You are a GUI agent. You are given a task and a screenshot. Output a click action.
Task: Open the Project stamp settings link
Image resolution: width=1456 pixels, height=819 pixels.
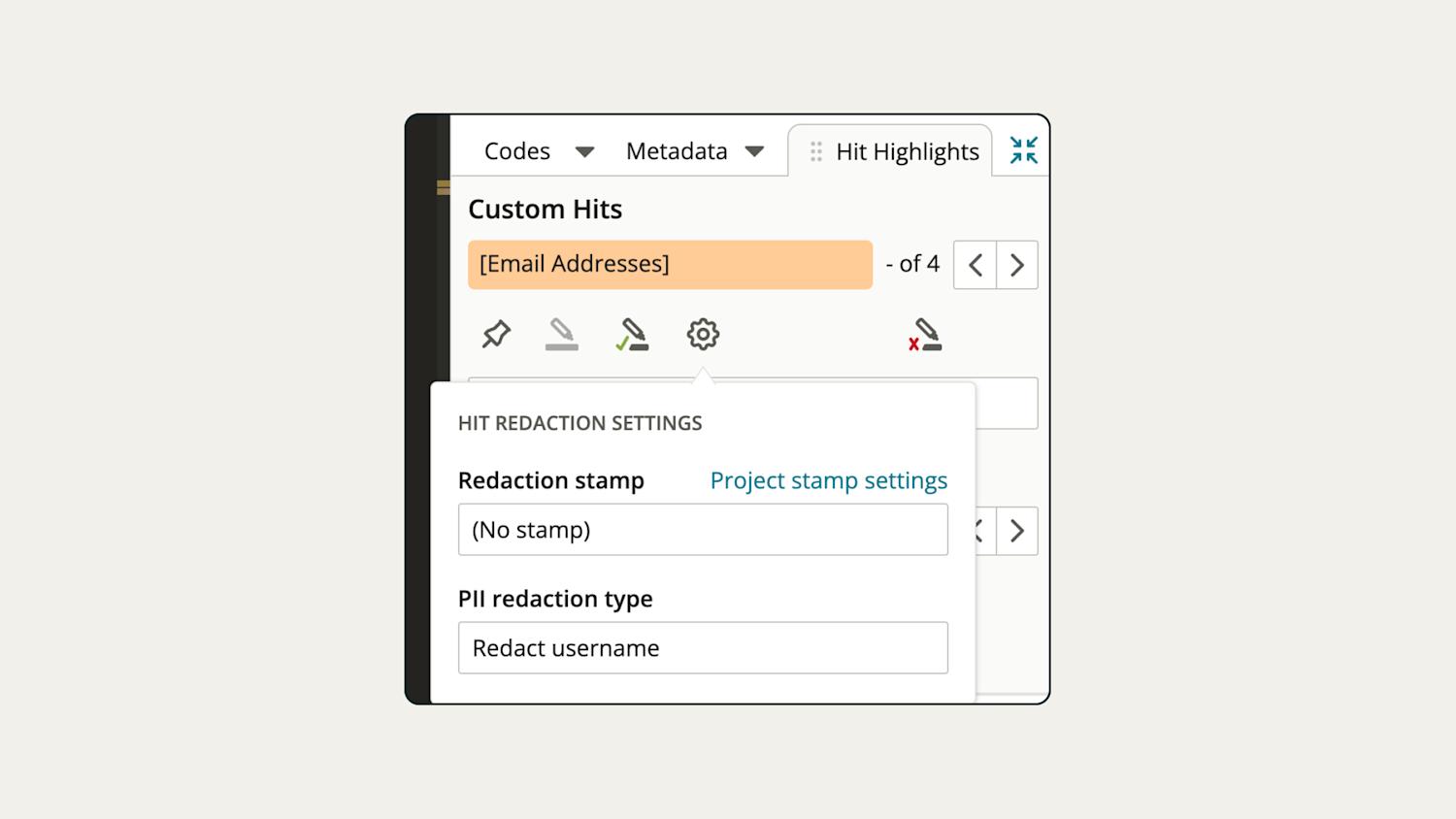[829, 480]
